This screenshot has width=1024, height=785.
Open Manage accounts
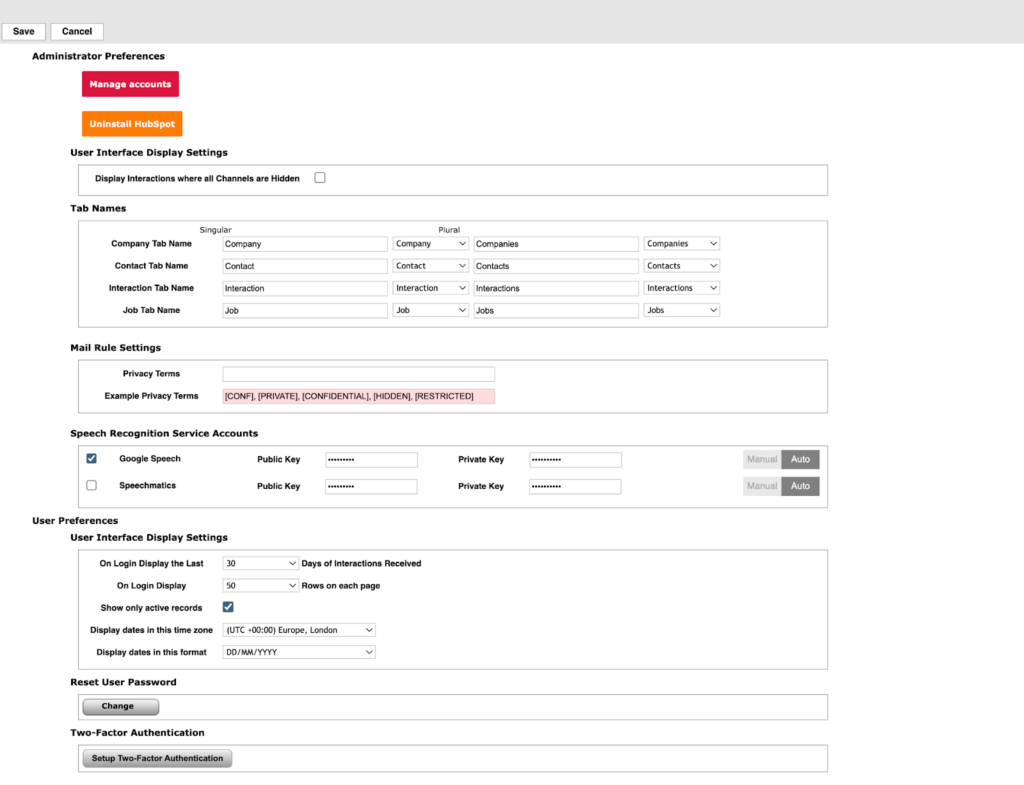[130, 85]
